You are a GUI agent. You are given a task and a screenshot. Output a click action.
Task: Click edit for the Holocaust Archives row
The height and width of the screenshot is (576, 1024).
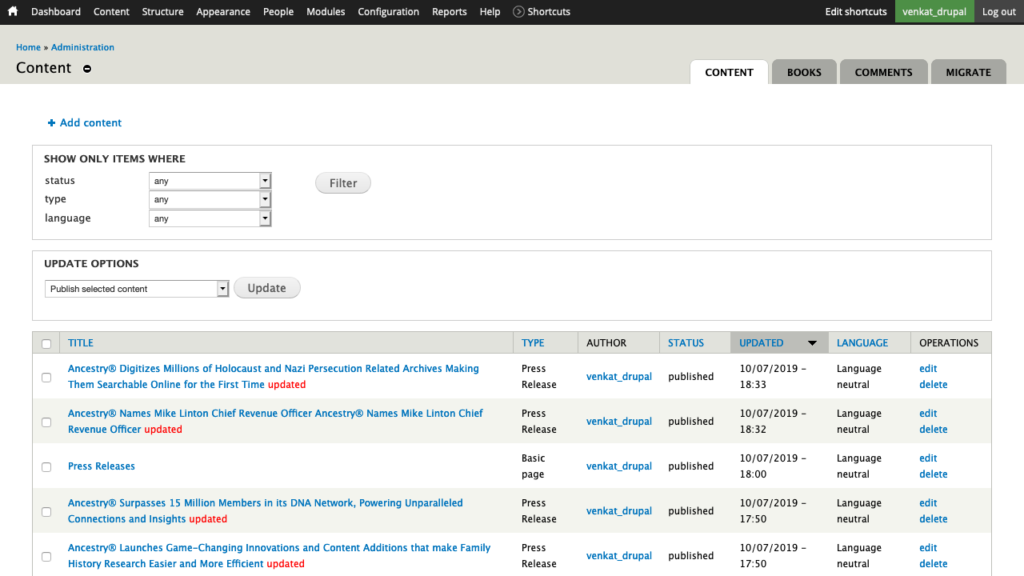[x=928, y=368]
